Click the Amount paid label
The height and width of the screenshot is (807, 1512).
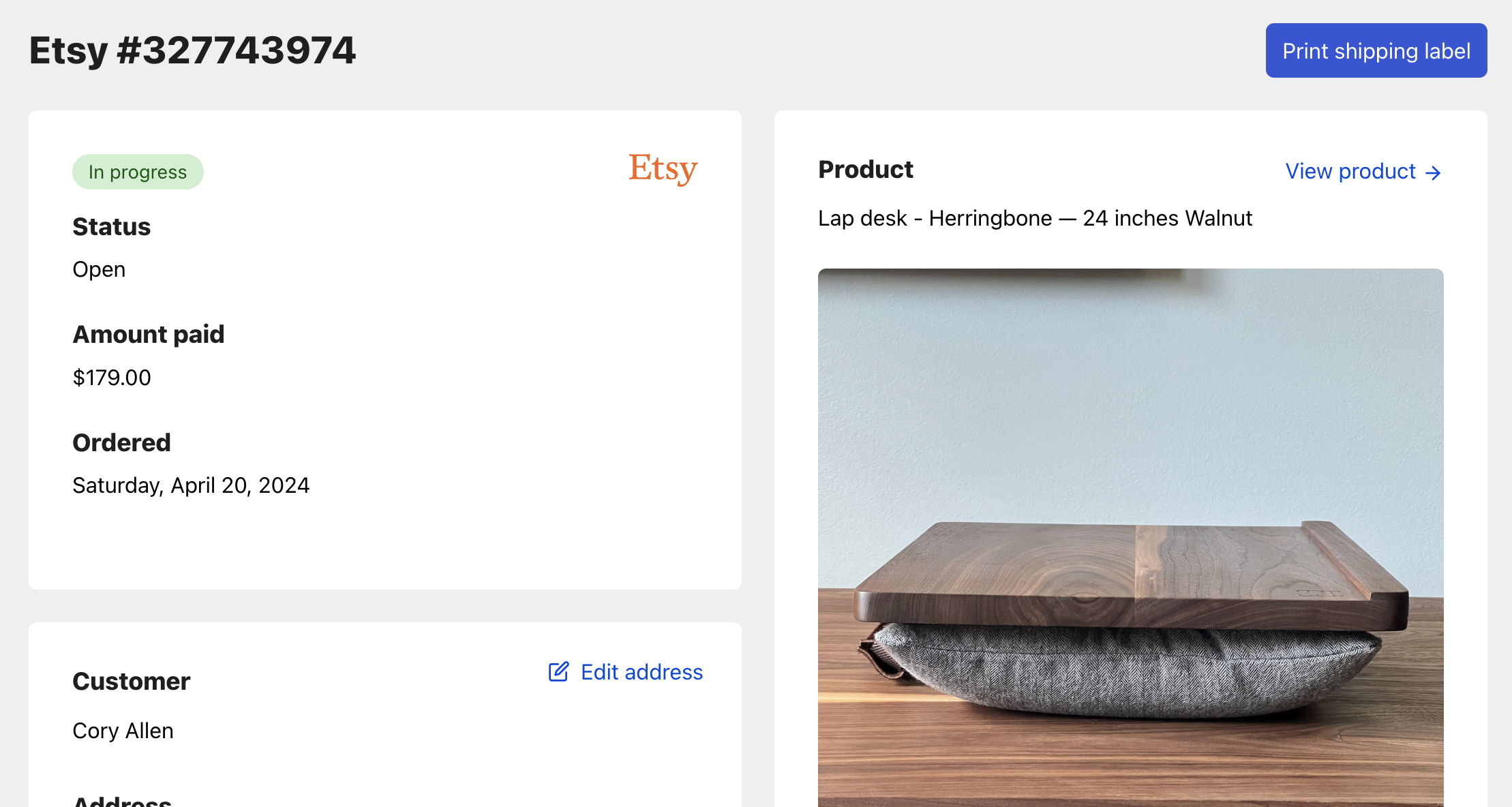(x=148, y=334)
